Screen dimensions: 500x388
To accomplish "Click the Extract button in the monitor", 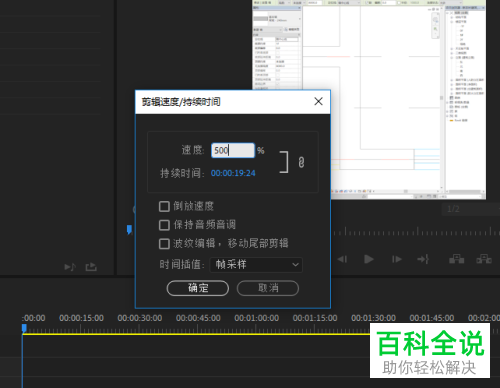I will 484,259.
